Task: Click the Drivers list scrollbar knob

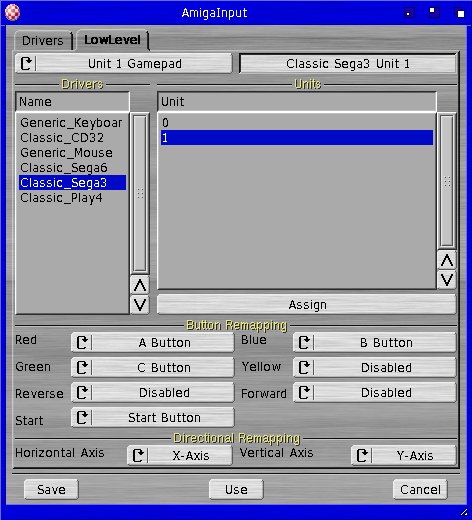Action: click(x=140, y=193)
